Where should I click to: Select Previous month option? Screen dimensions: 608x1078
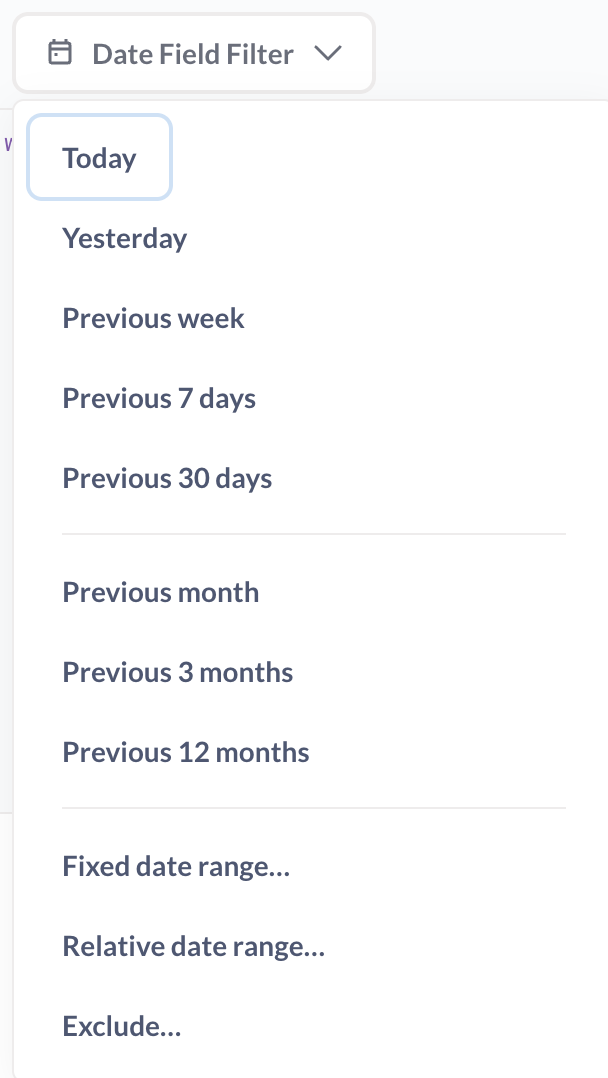point(160,592)
